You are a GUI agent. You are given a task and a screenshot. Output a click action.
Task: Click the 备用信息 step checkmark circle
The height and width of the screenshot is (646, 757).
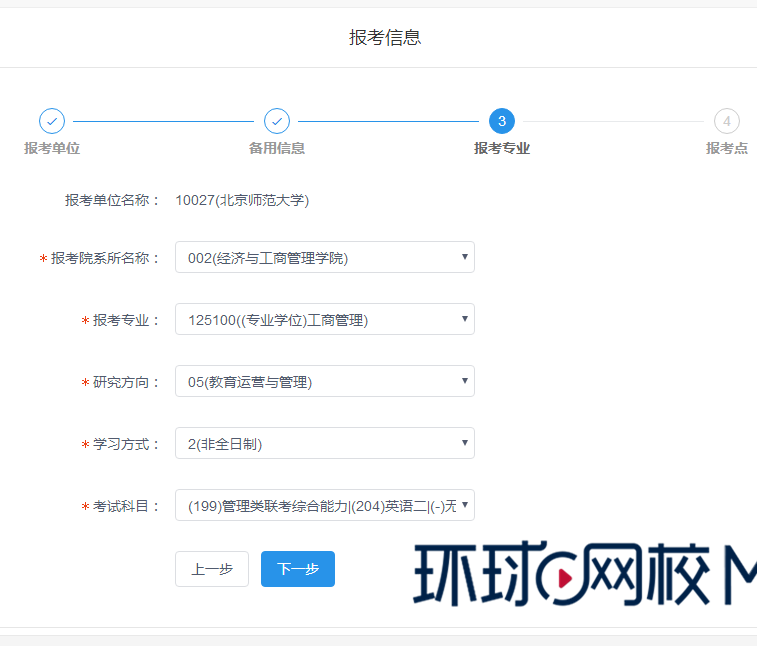277,121
